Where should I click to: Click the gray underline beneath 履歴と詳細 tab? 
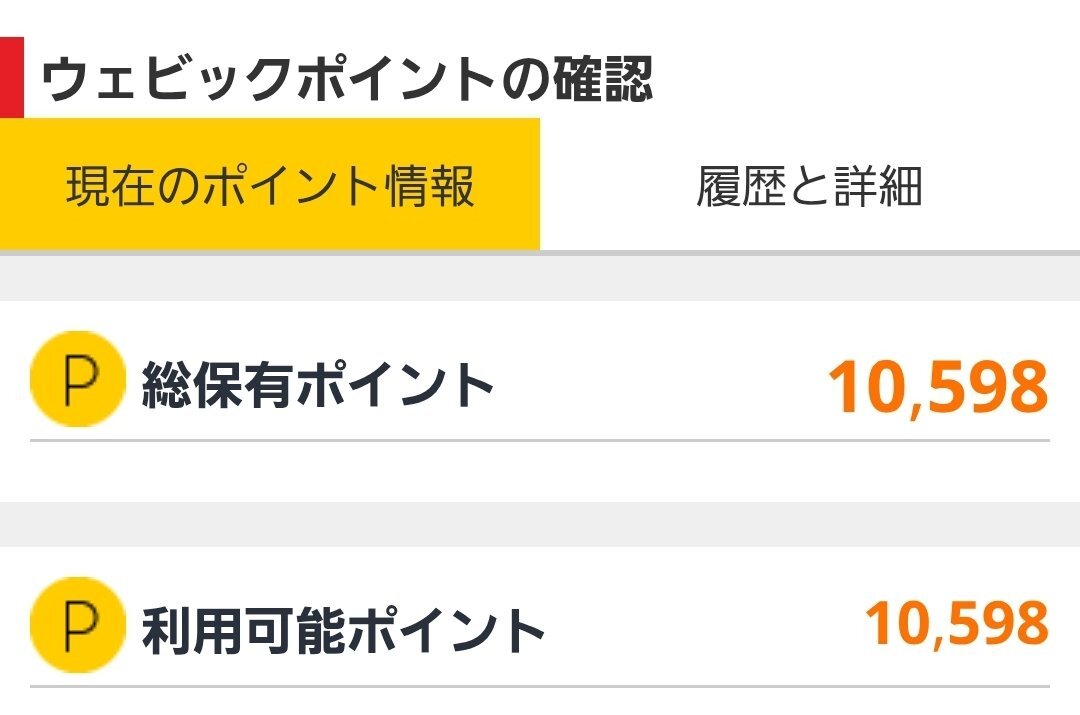pyautogui.click(x=810, y=253)
